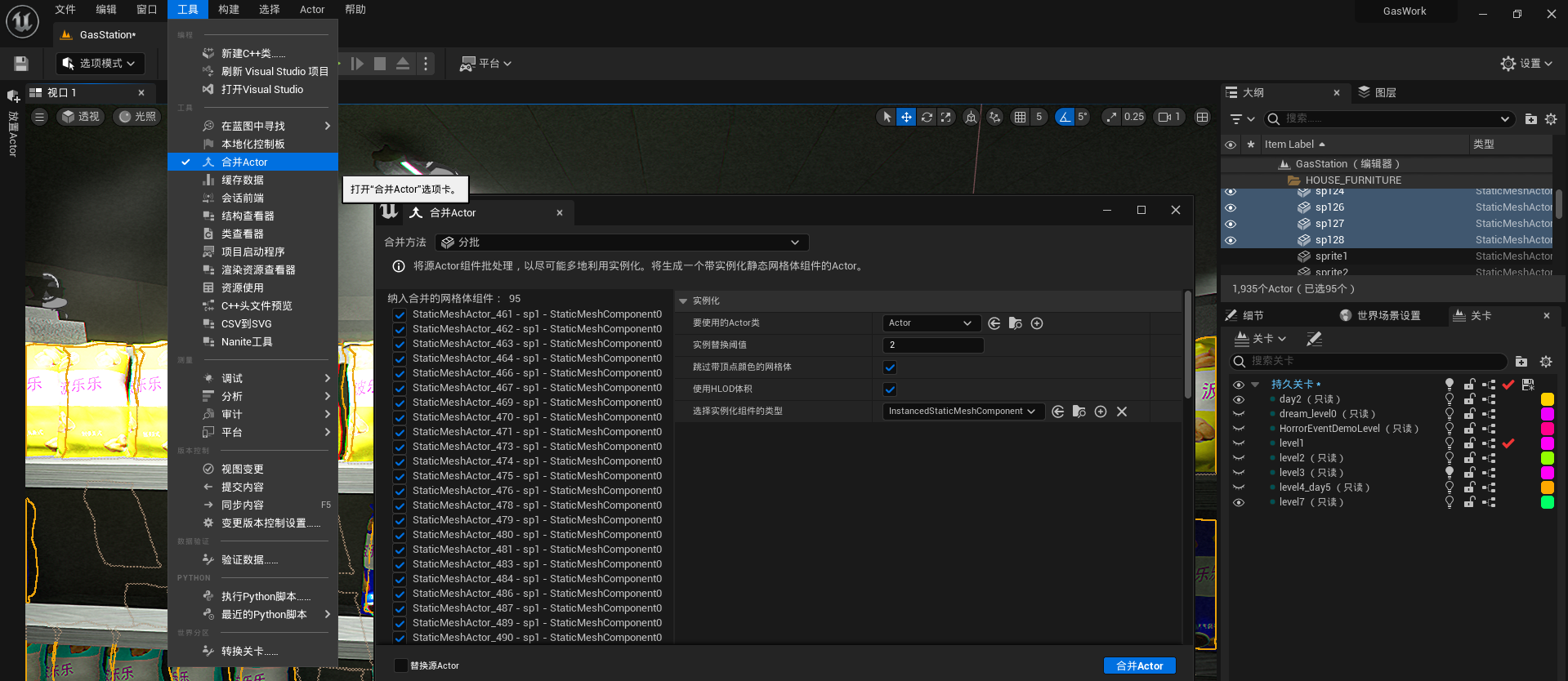Click the lightbulb icon for level3
1568x681 pixels.
(x=1450, y=473)
